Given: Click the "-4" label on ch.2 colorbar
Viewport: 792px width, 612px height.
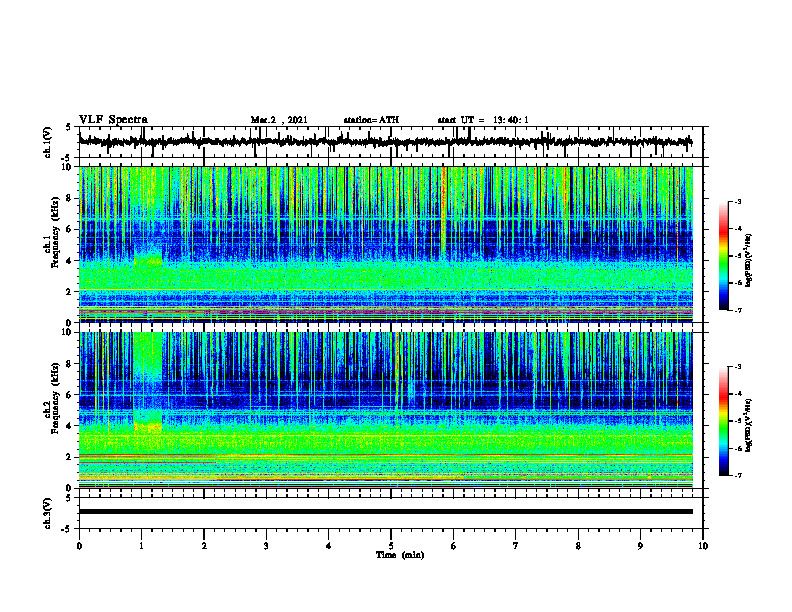Looking at the screenshot, I should tap(738, 394).
